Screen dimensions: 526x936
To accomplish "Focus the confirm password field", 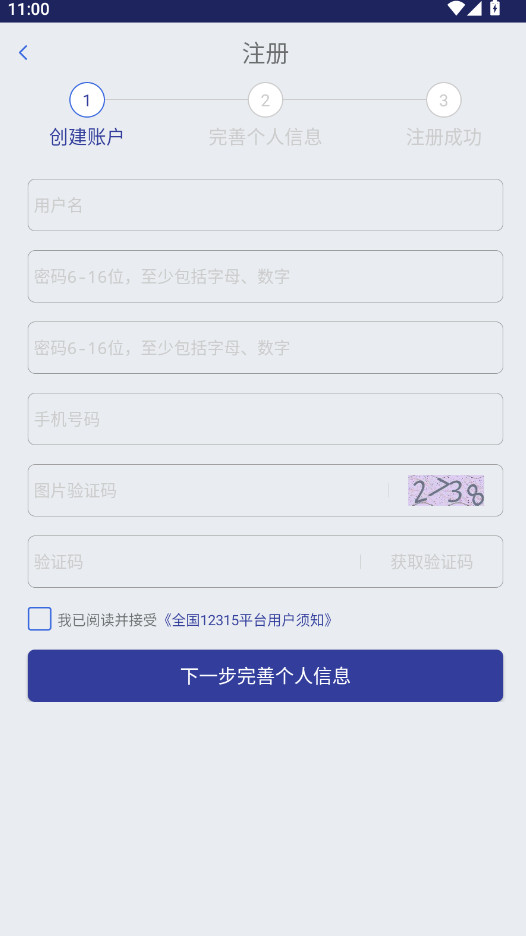I will pos(265,347).
